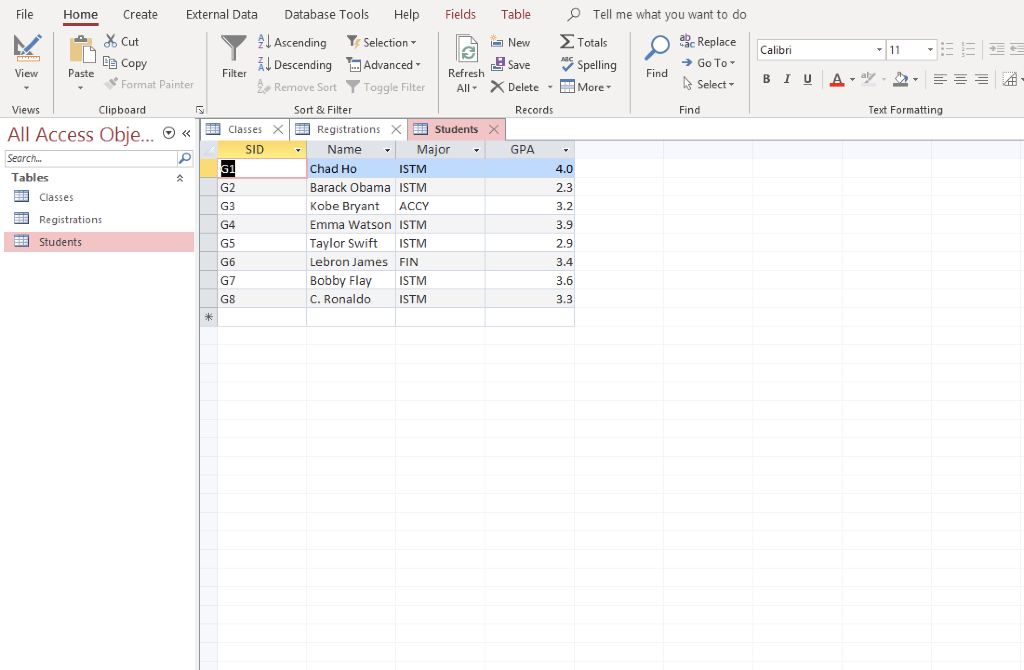1024x670 pixels.
Task: Apply a Descending sort
Action: [x=295, y=64]
